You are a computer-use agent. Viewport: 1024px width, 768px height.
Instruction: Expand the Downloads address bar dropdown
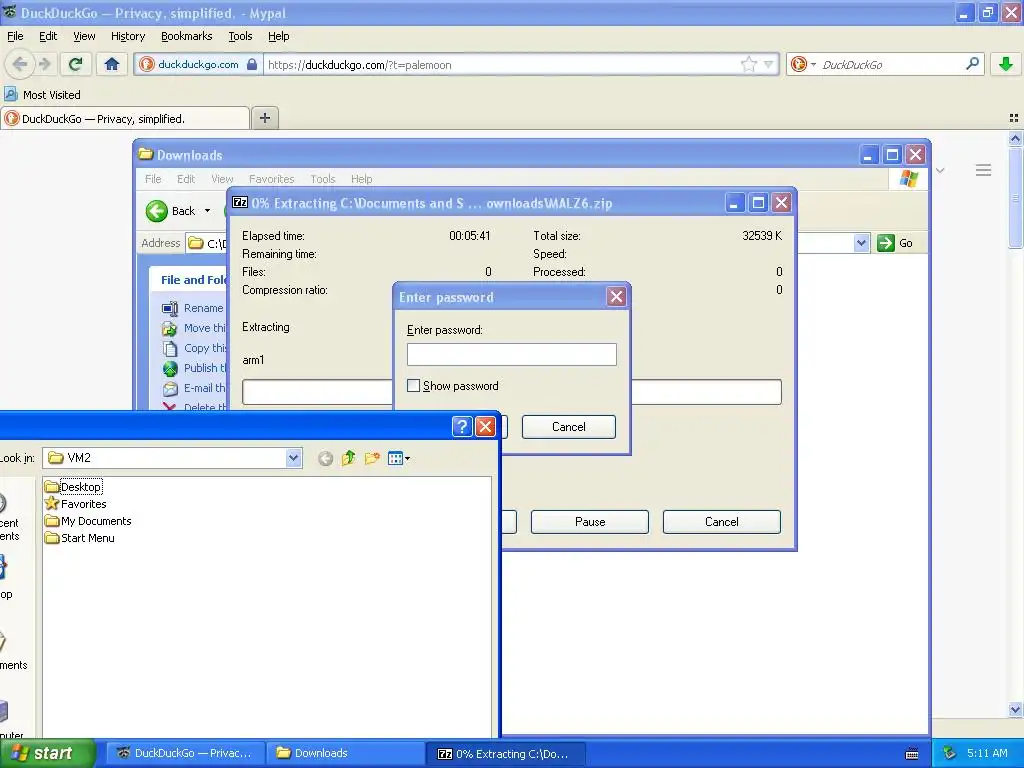tap(861, 243)
